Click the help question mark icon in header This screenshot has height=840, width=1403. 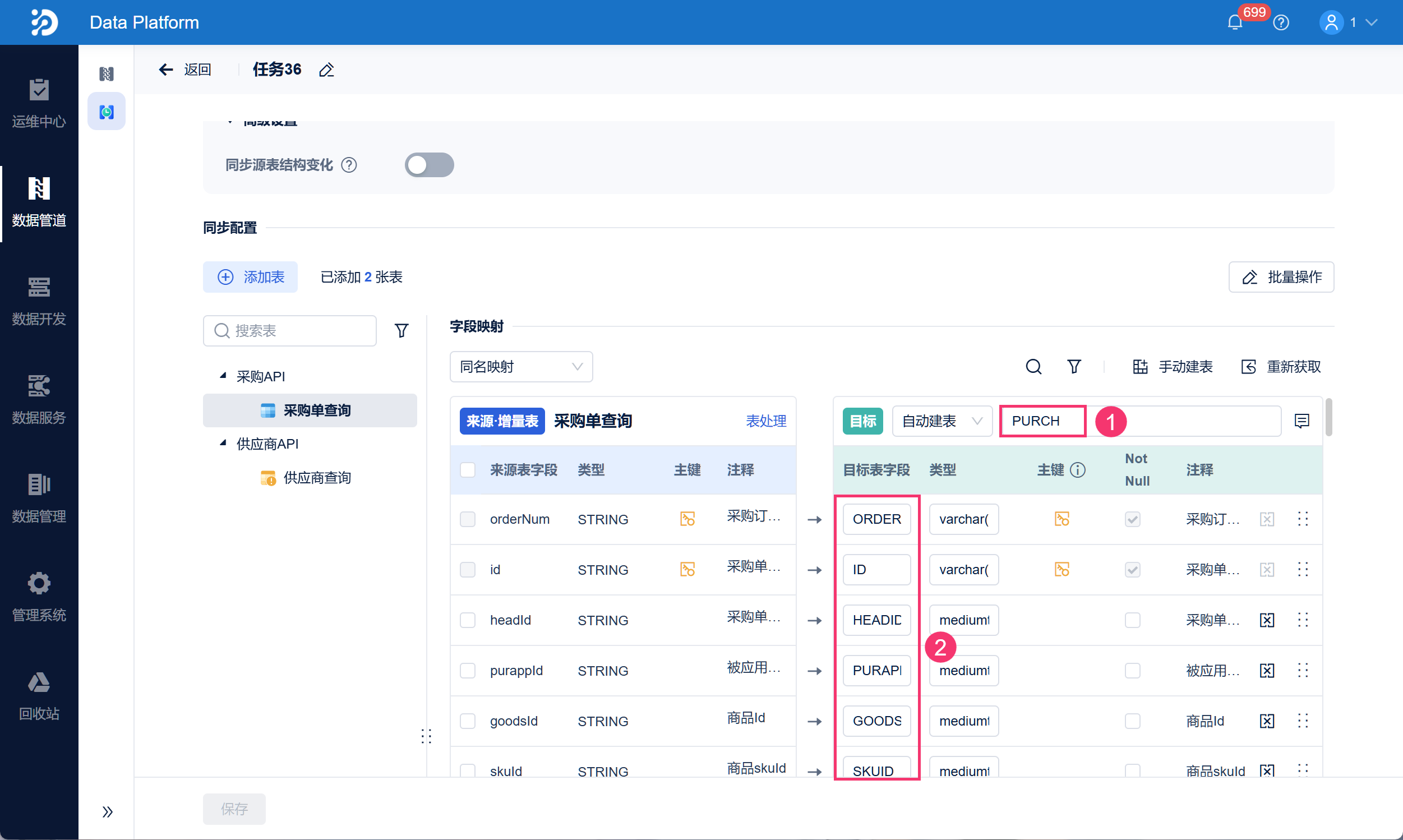tap(1281, 22)
